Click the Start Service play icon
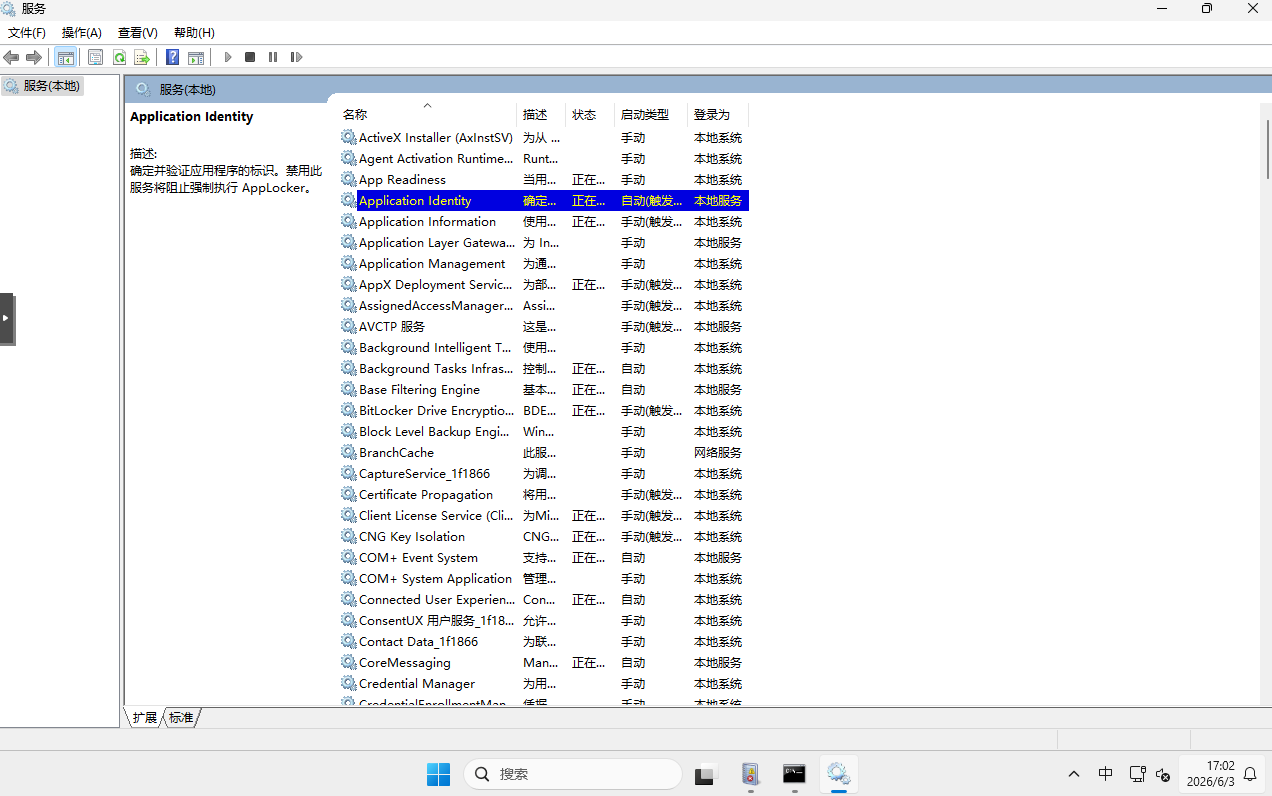Screen dimensions: 1272x796 [x=228, y=57]
